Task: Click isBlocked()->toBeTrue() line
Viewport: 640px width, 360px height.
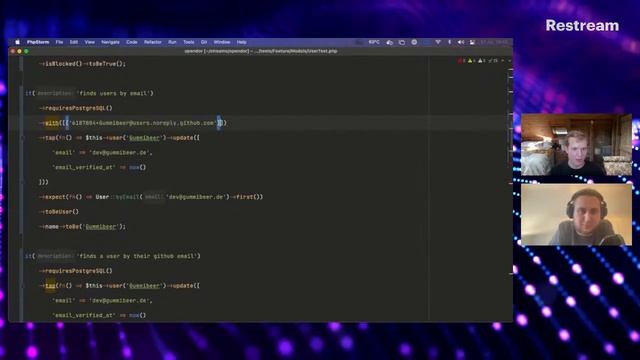Action: [82, 64]
